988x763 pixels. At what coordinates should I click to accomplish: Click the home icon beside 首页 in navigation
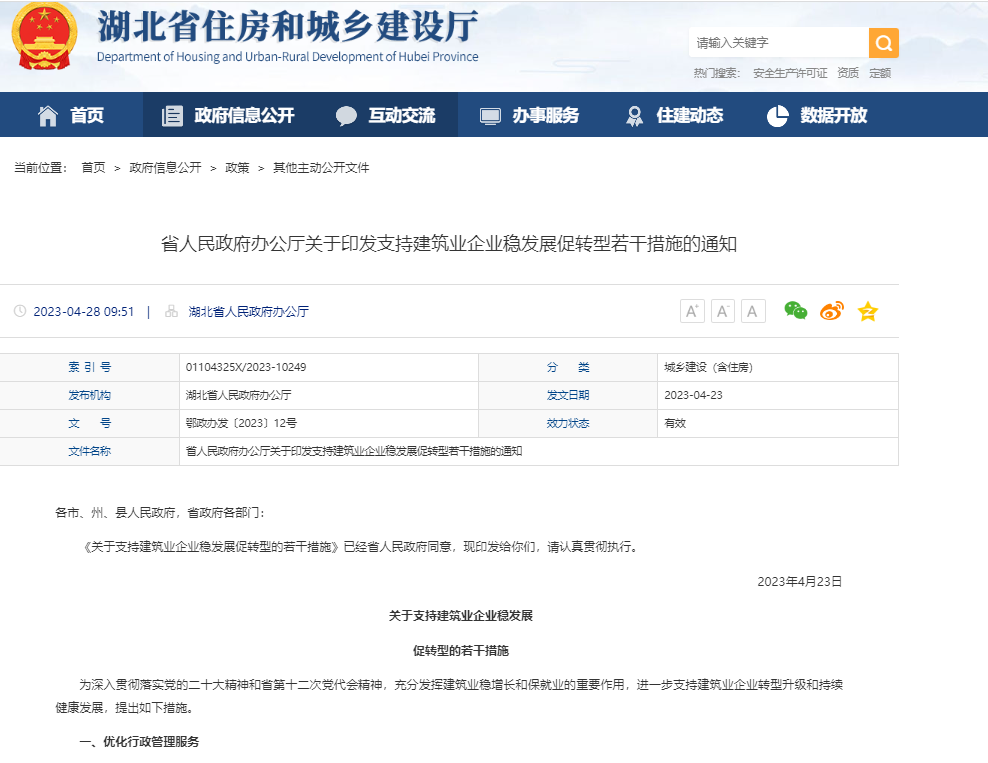(47, 114)
